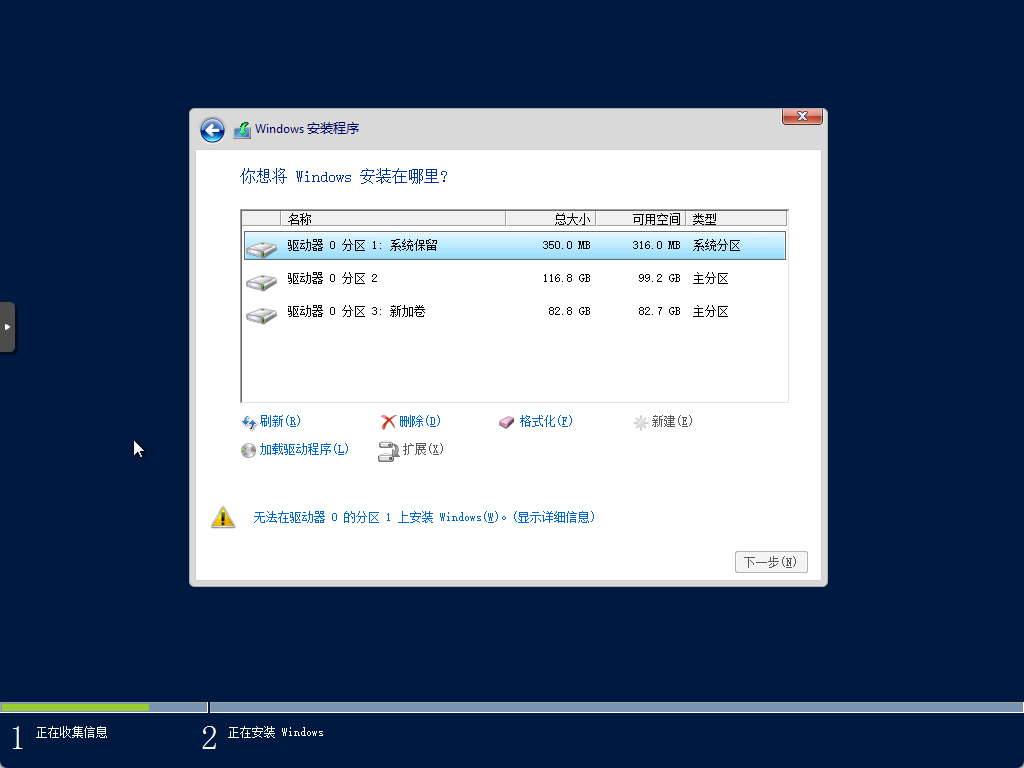Delete the partition via 删除(D)

(420, 421)
